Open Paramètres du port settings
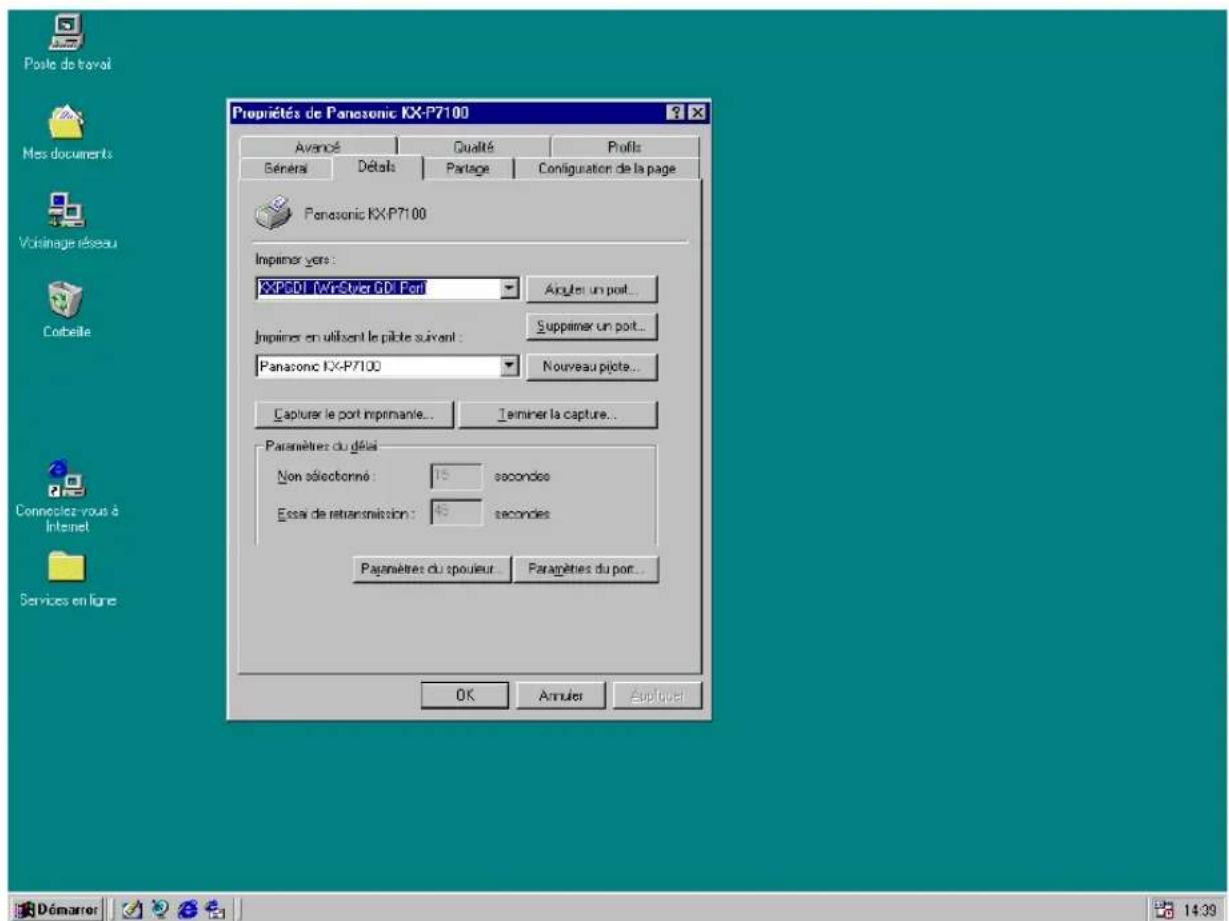This screenshot has height=921, width=1229. pyautogui.click(x=586, y=569)
